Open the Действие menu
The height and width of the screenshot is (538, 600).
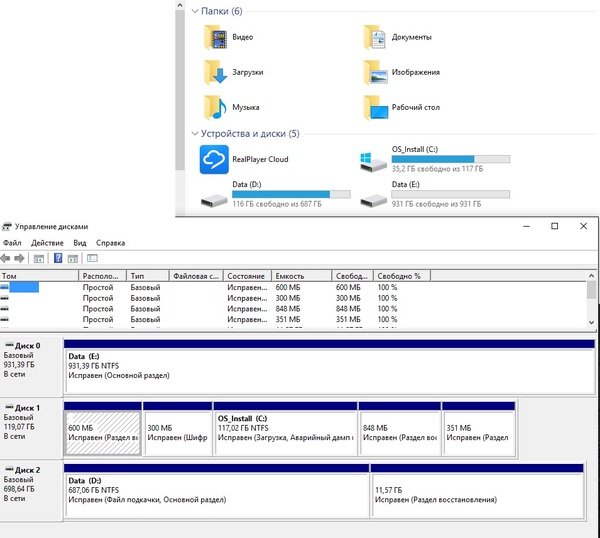tap(47, 243)
